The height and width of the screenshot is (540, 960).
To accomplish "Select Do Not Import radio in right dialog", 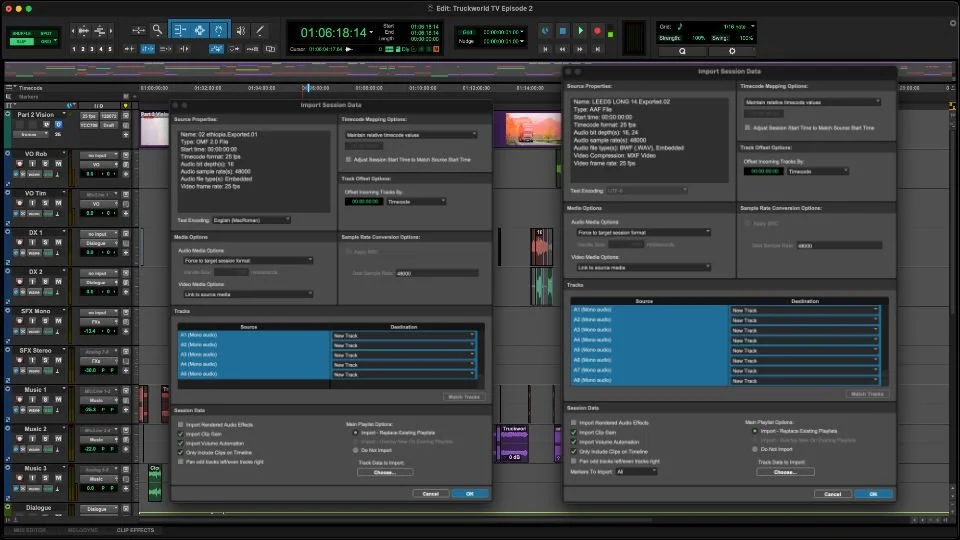I will (x=755, y=449).
